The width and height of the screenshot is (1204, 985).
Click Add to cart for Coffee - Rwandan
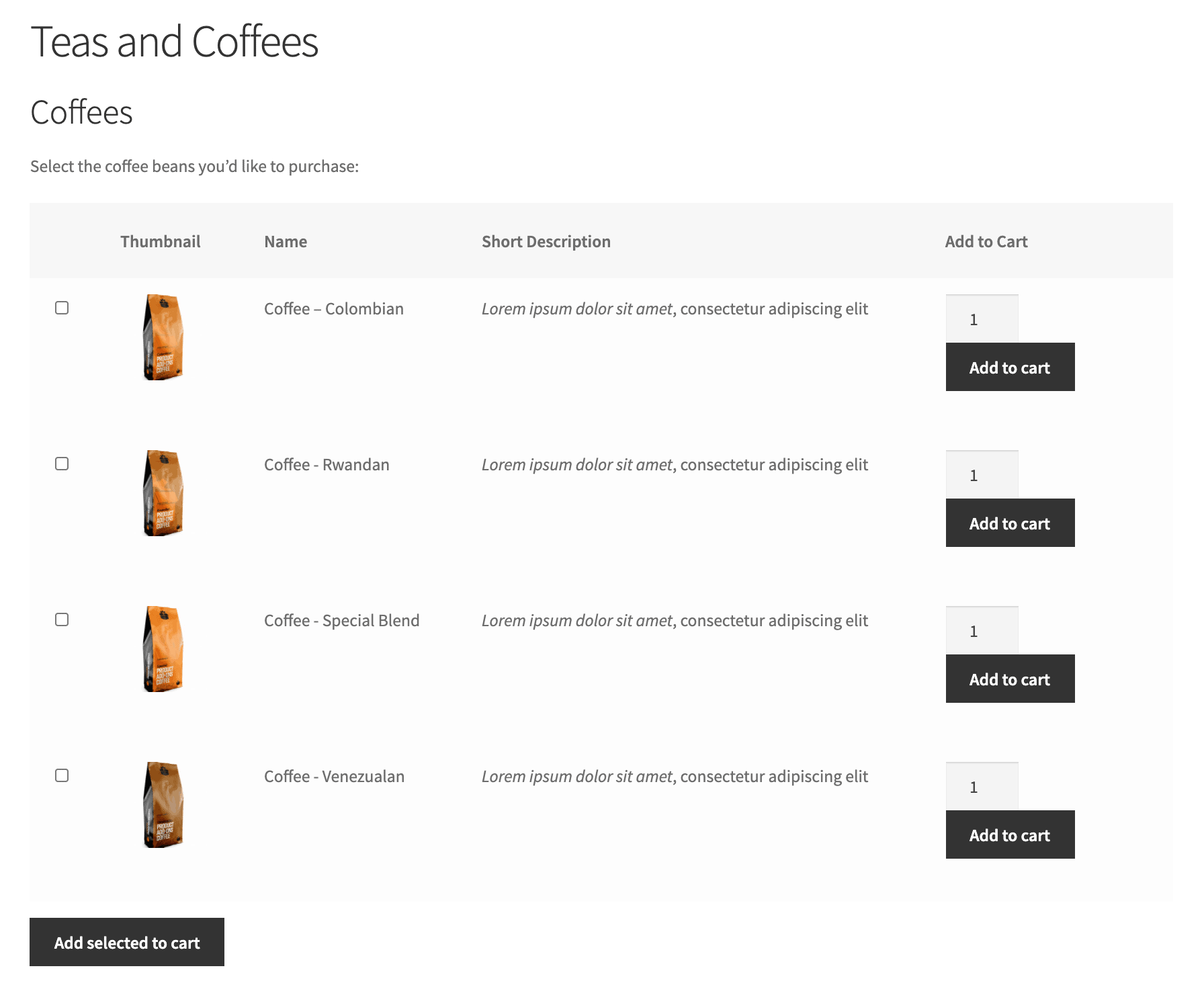1010,523
